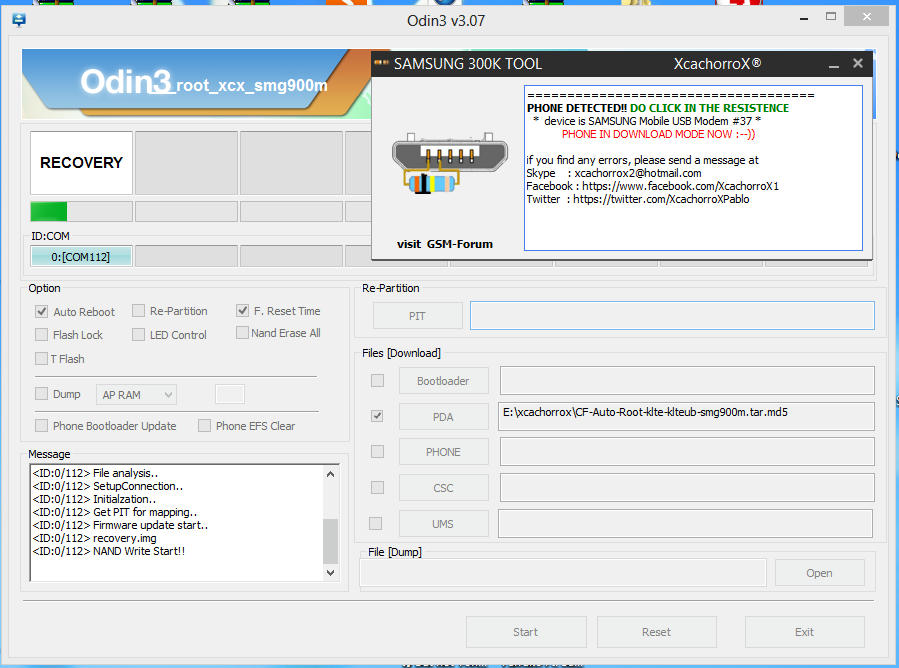Click the Odin3 app icon in title bar
899x668 pixels.
[x=19, y=21]
